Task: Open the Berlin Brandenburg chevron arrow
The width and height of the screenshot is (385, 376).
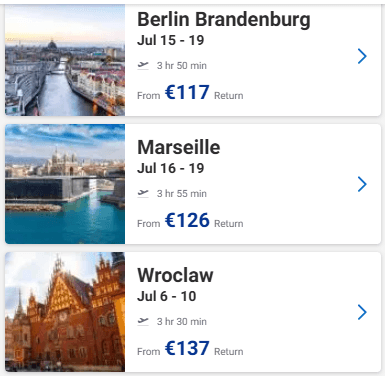Action: point(362,56)
